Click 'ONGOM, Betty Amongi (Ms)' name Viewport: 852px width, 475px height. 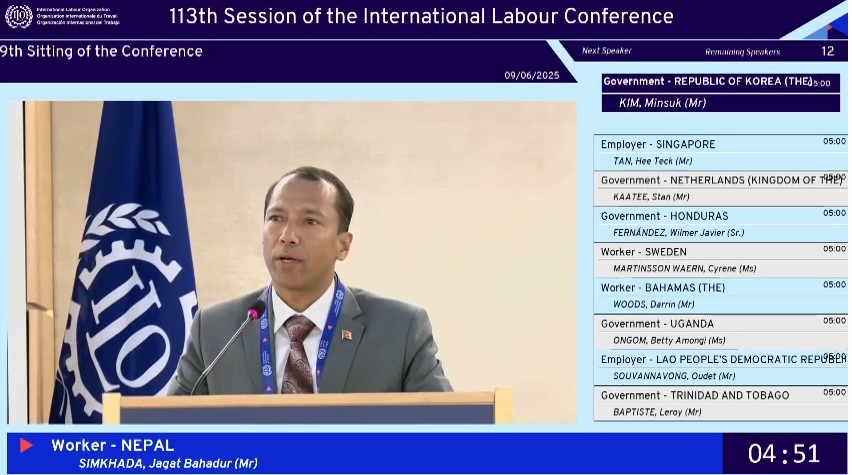click(x=669, y=340)
